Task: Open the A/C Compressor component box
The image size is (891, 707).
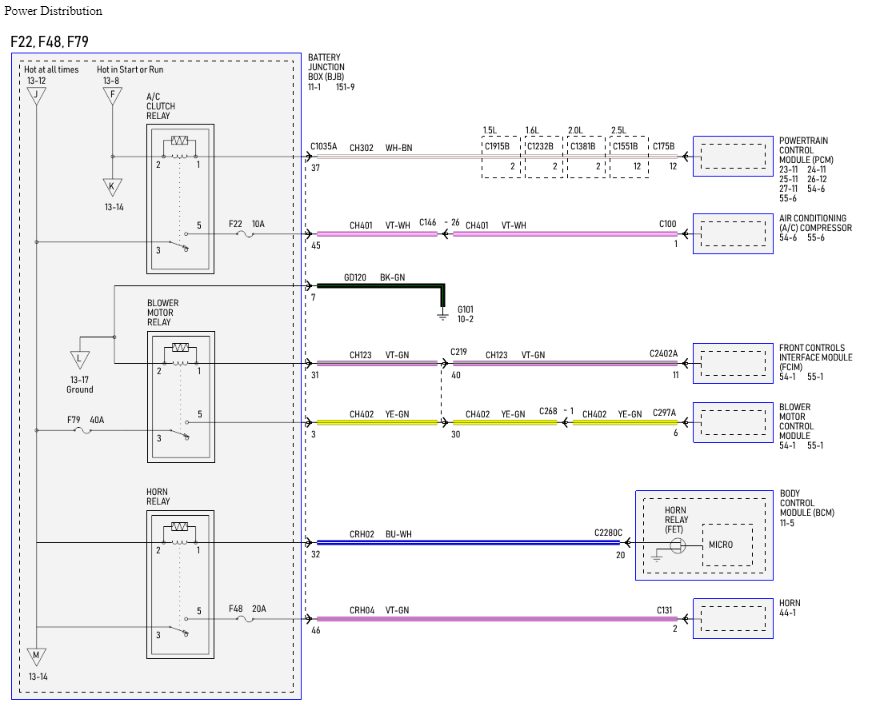Action: [x=733, y=234]
